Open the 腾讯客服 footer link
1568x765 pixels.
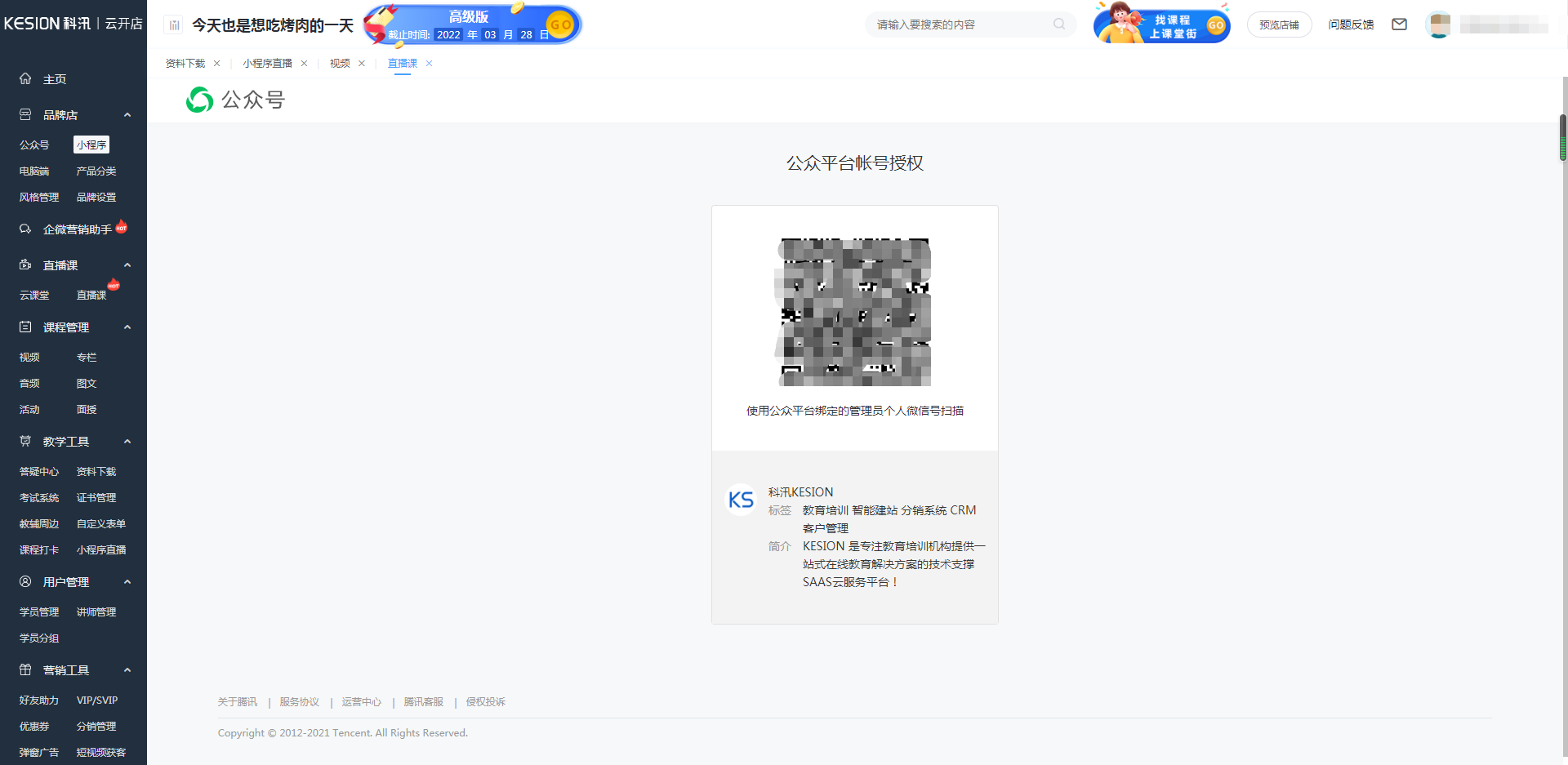pyautogui.click(x=423, y=701)
